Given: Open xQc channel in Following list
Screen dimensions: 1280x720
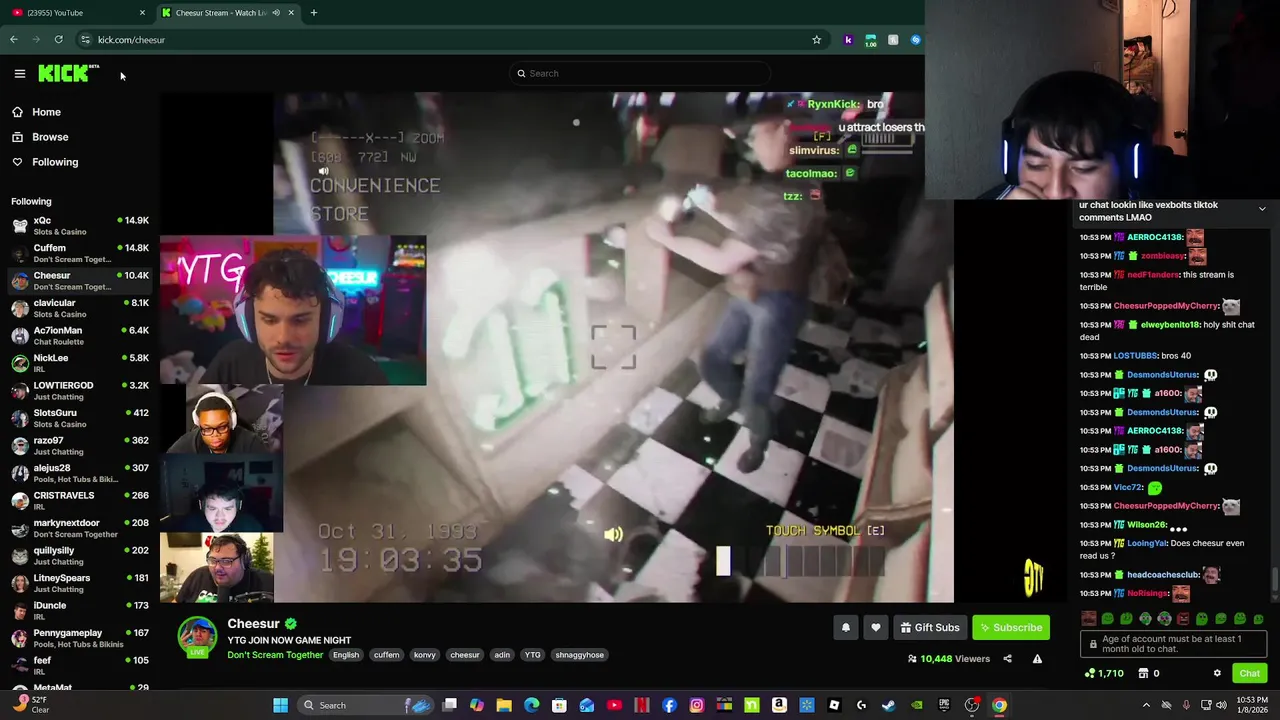Looking at the screenshot, I should [80, 226].
